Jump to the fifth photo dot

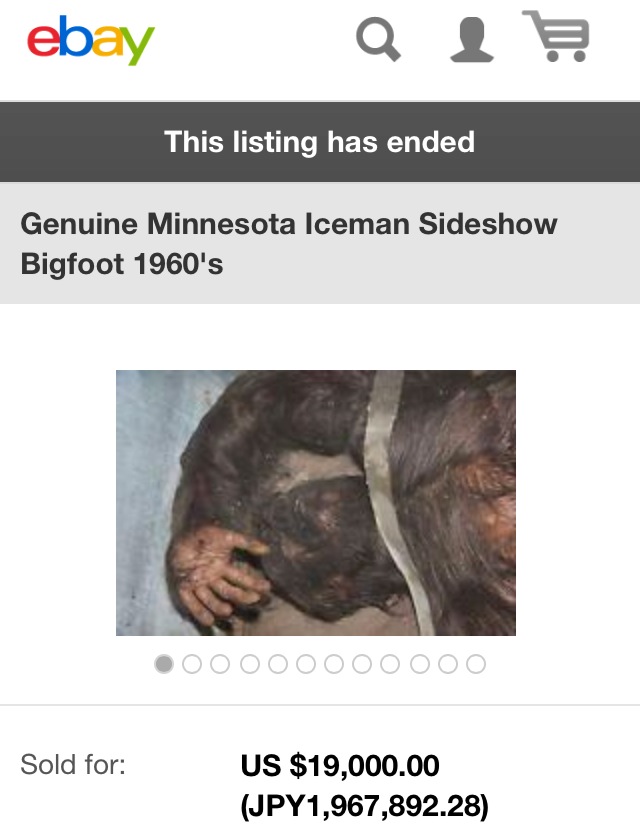[x=278, y=663]
